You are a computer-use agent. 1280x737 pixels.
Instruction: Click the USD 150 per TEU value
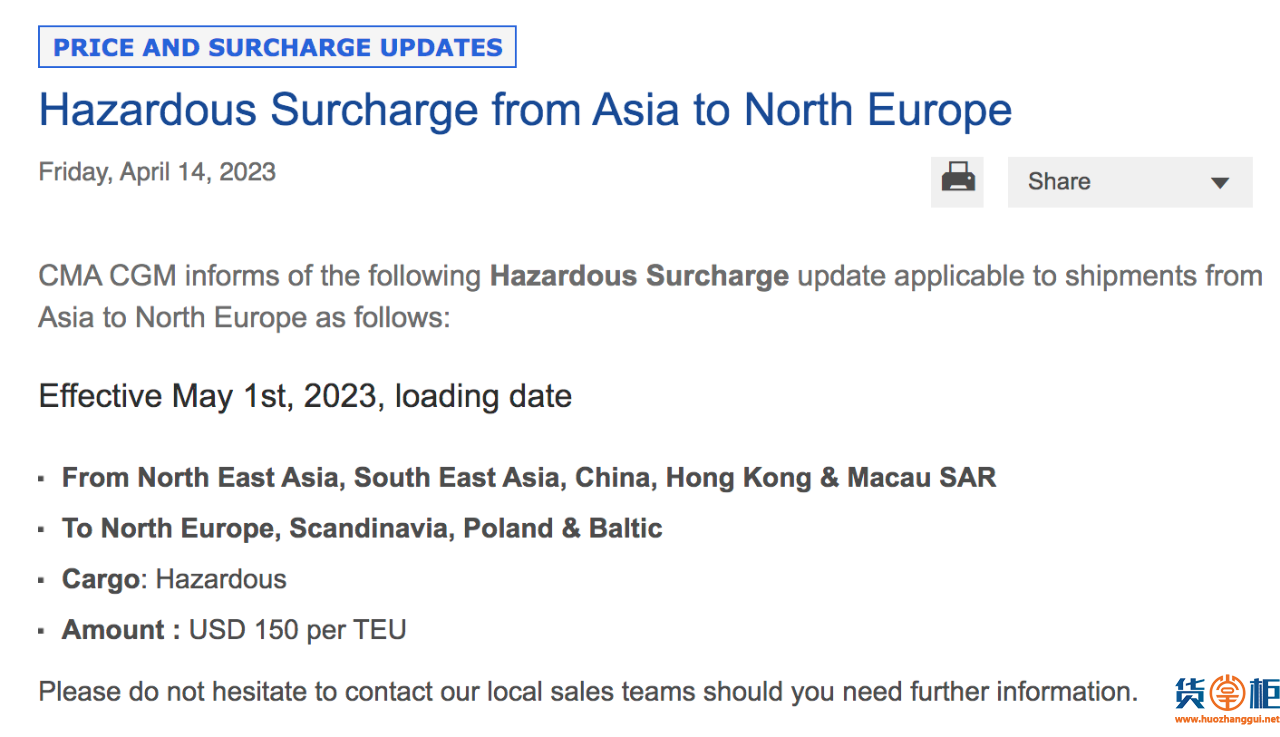pyautogui.click(x=297, y=630)
